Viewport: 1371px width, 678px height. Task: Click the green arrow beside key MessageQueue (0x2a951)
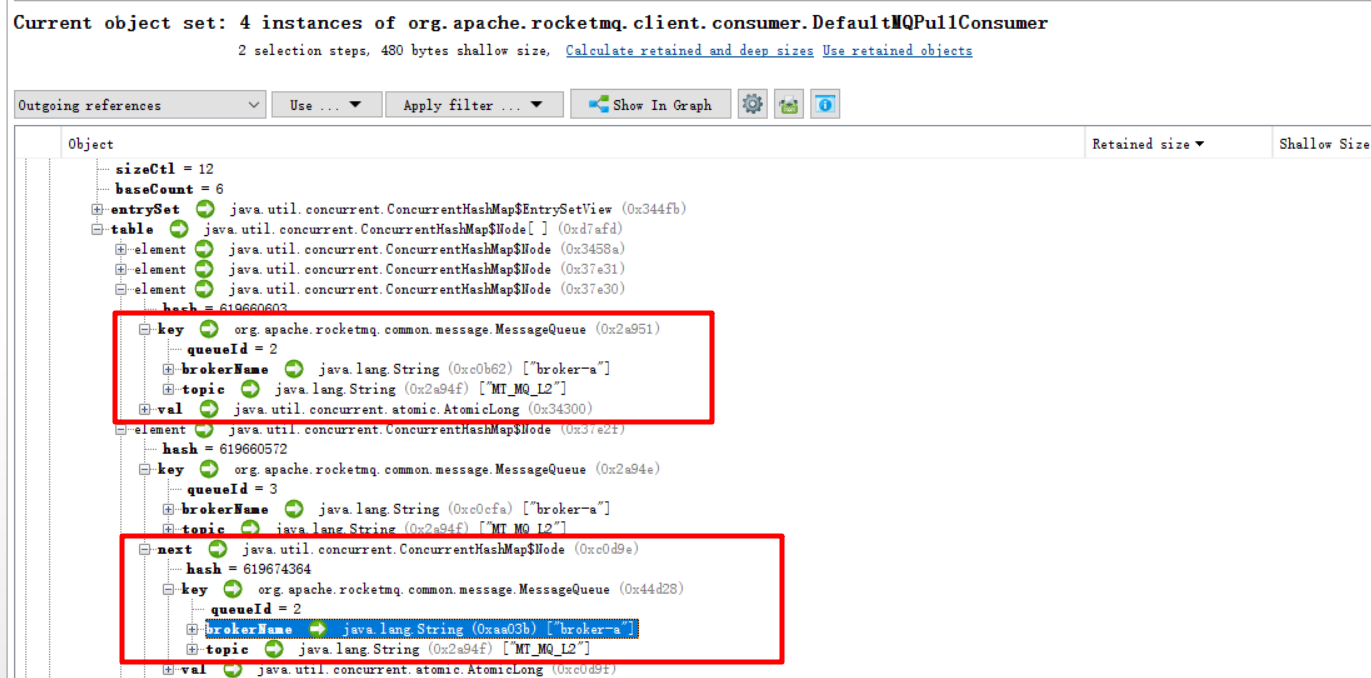pyautogui.click(x=208, y=328)
